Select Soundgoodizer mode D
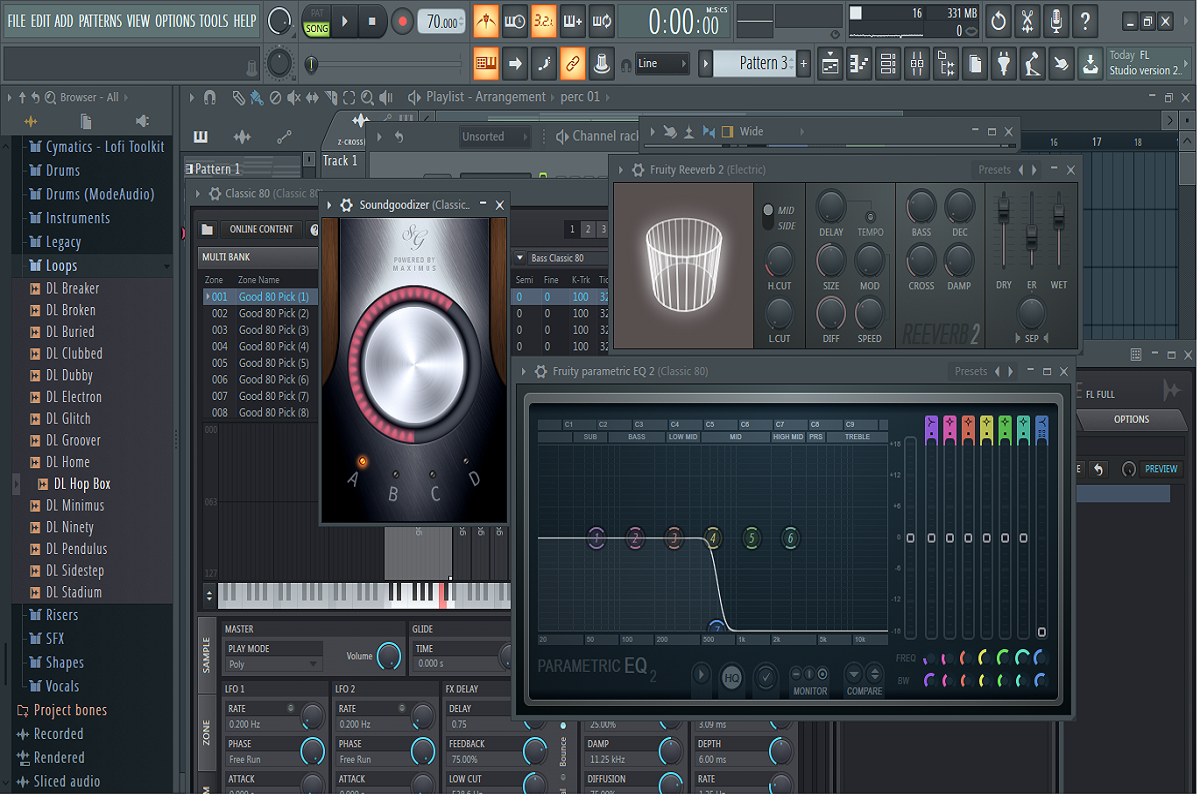Image resolution: width=1200 pixels, height=800 pixels. (466, 462)
